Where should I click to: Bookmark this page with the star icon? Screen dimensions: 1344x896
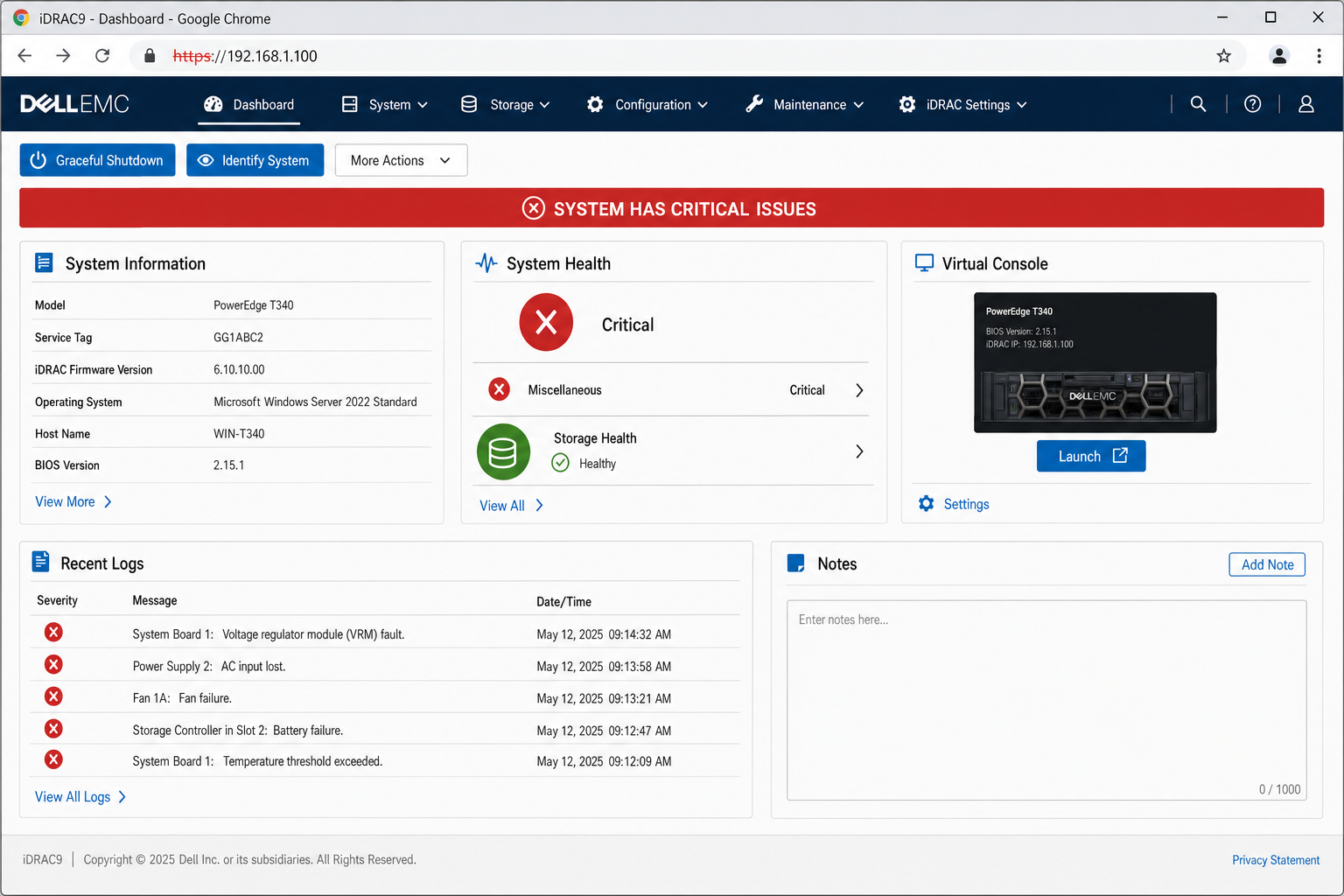coord(1223,56)
